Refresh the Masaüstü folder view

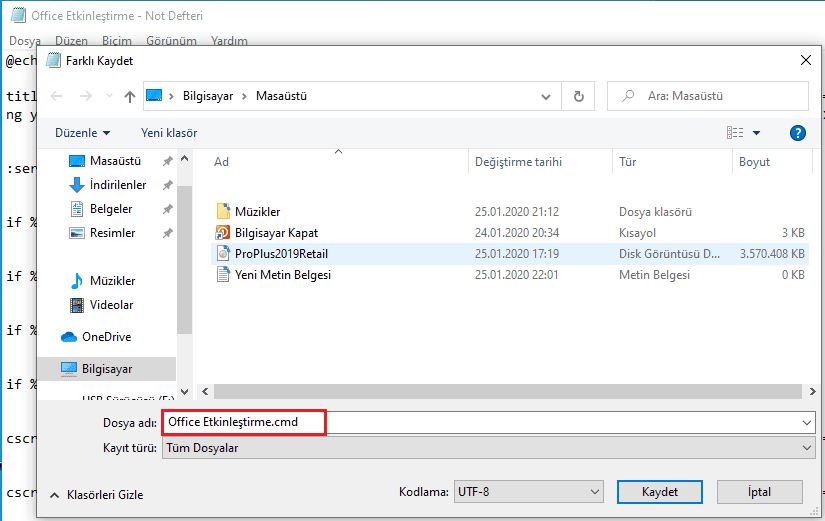click(578, 96)
